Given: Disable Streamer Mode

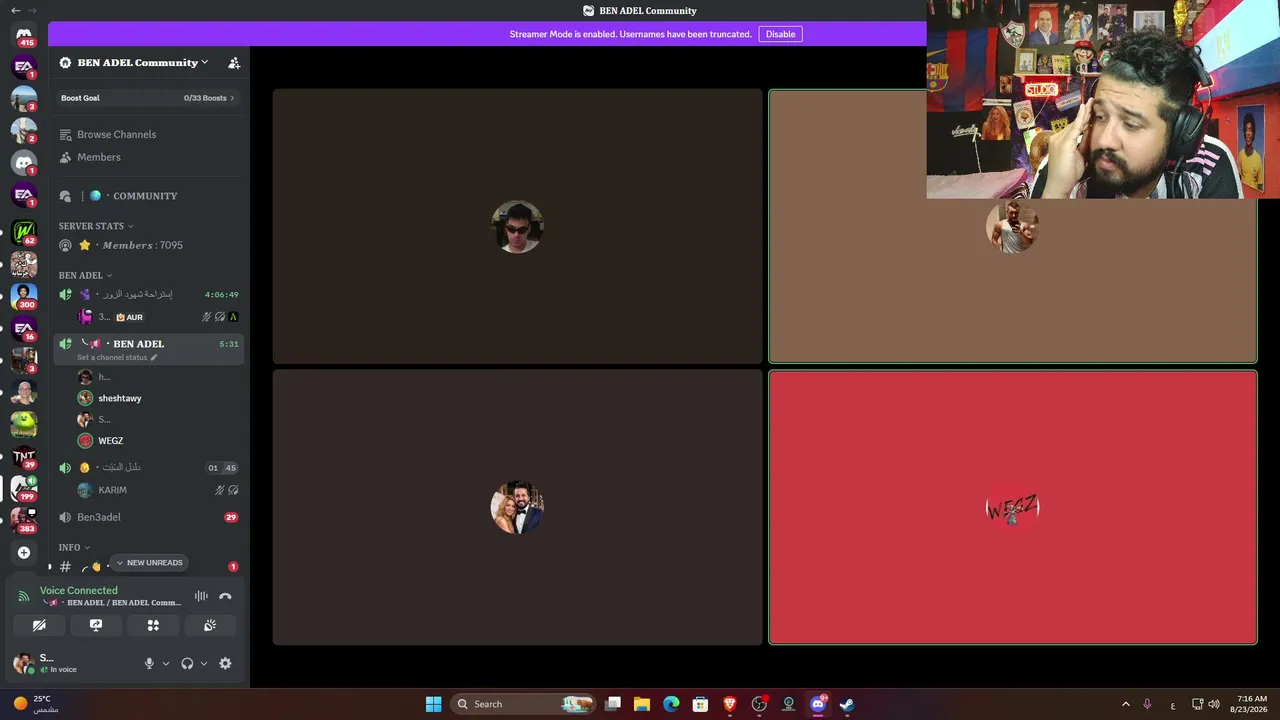Looking at the screenshot, I should [780, 34].
